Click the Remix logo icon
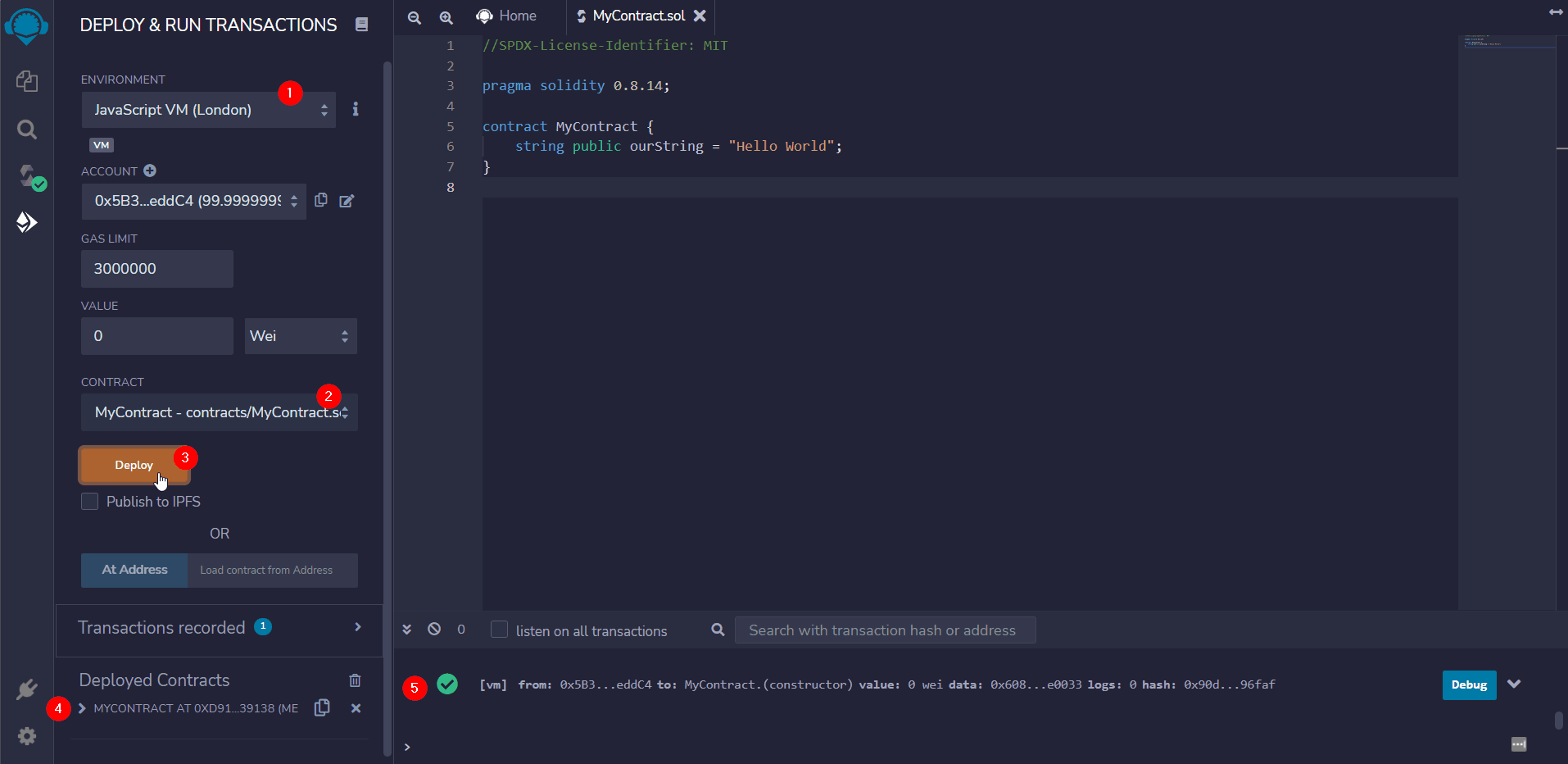The height and width of the screenshot is (764, 1568). tap(26, 25)
